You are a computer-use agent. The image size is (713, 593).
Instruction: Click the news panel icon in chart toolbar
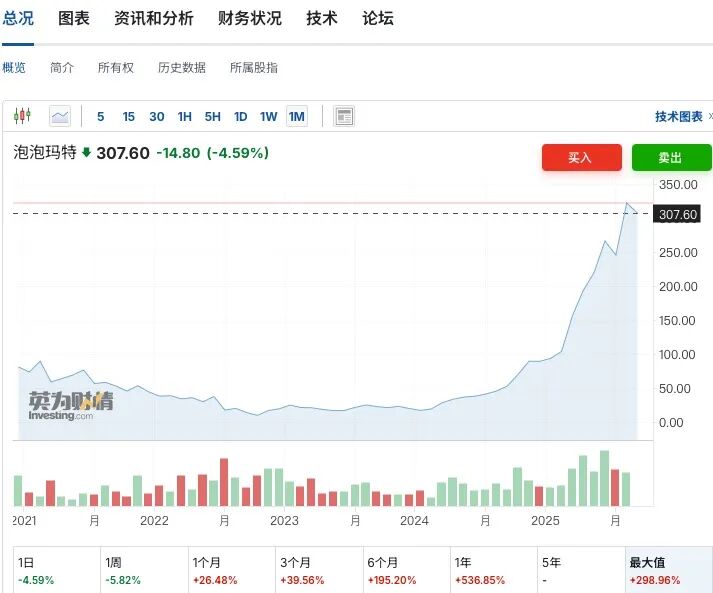(344, 116)
